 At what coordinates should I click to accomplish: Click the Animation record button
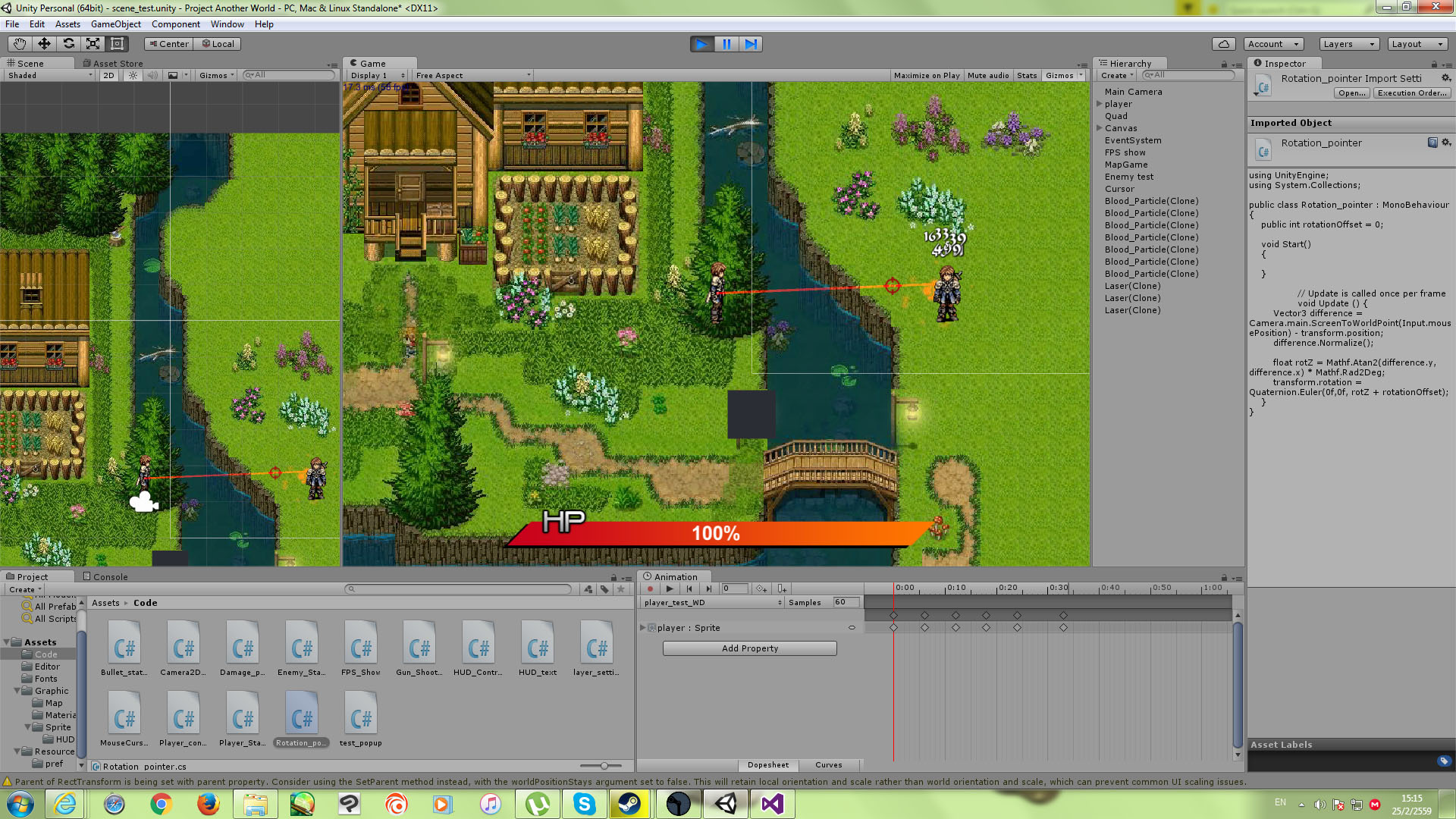click(650, 588)
